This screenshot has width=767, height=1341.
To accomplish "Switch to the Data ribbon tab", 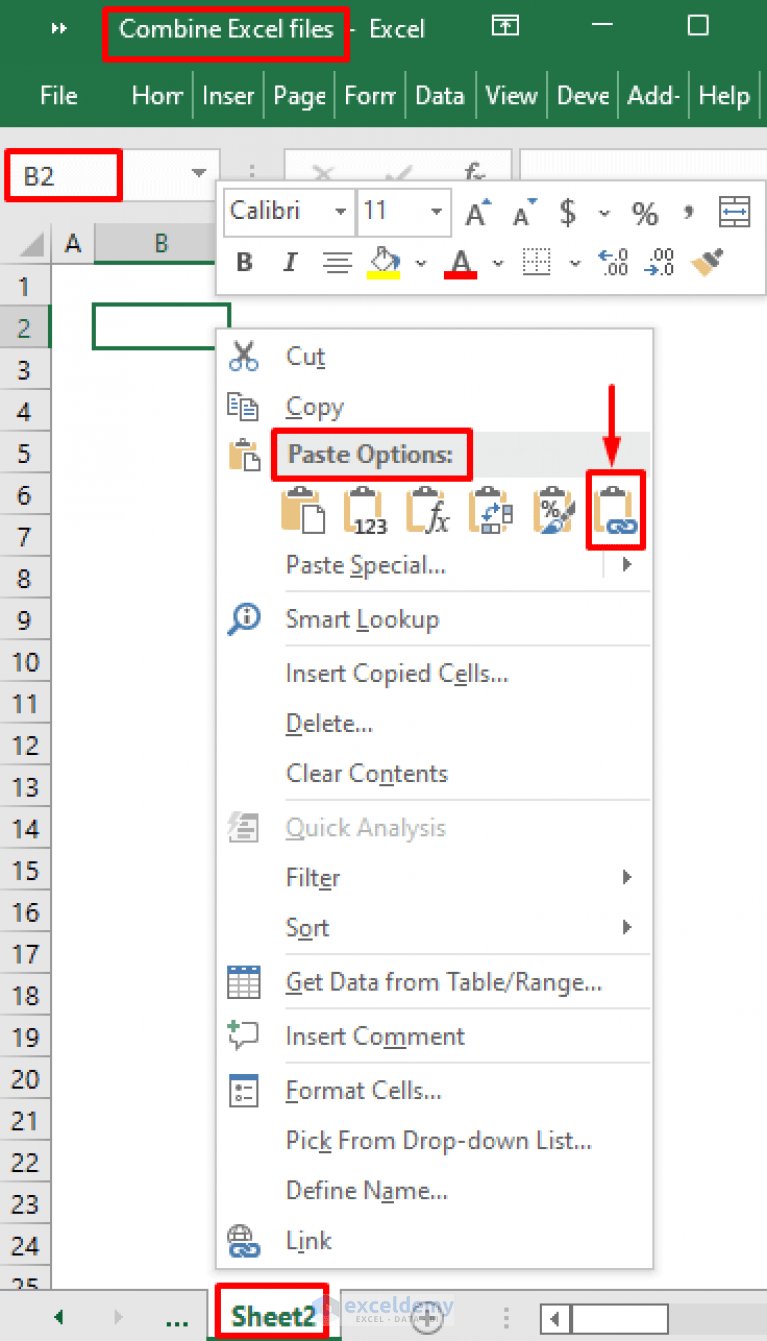I will pyautogui.click(x=440, y=96).
